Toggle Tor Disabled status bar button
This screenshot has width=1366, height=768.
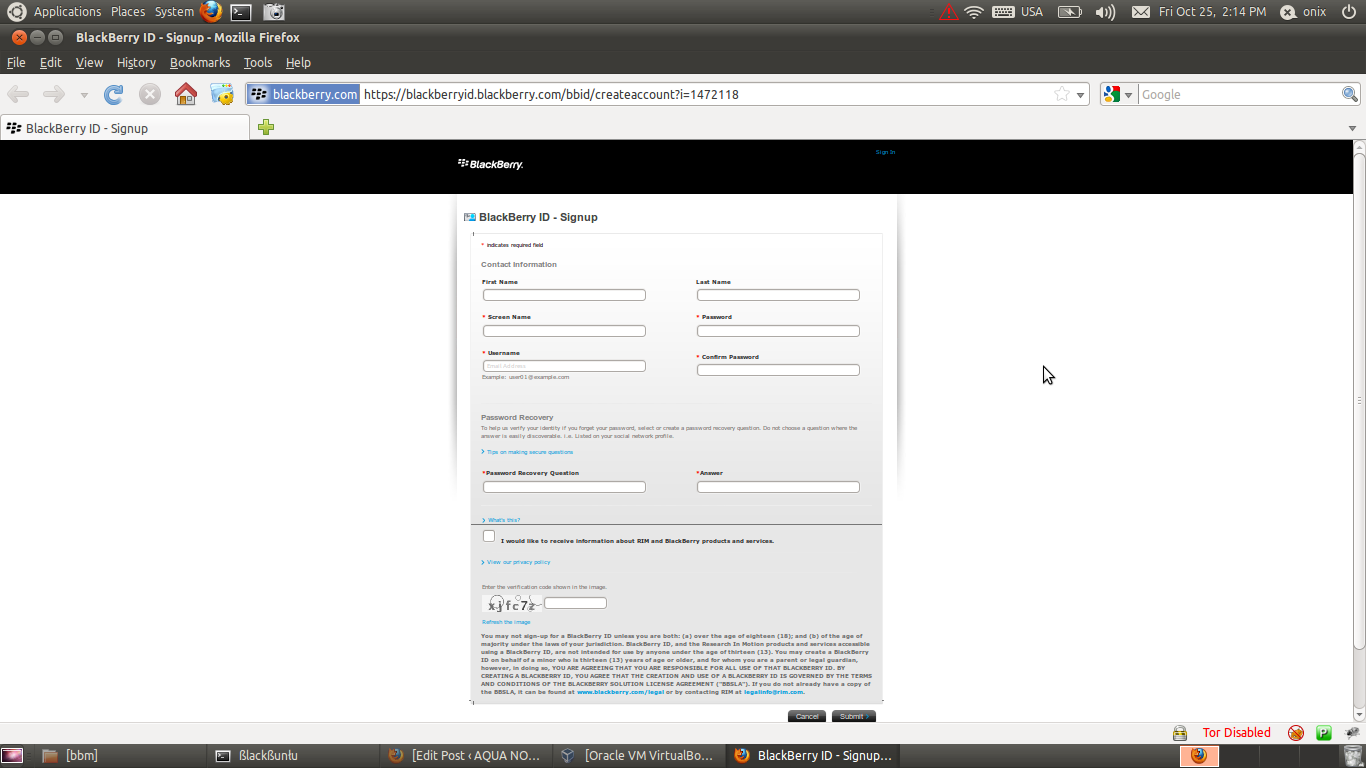1236,733
